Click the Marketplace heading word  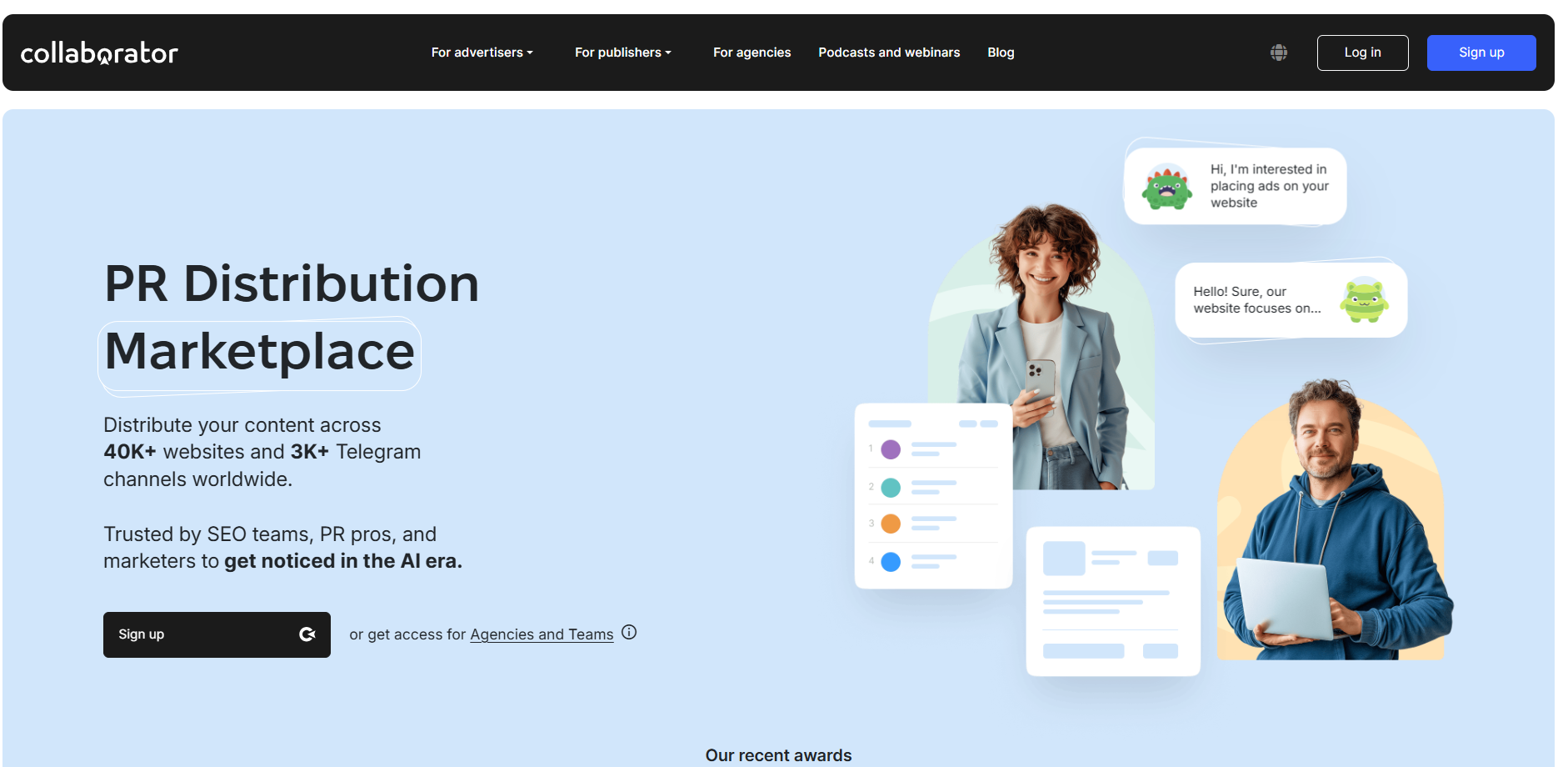pyautogui.click(x=259, y=352)
